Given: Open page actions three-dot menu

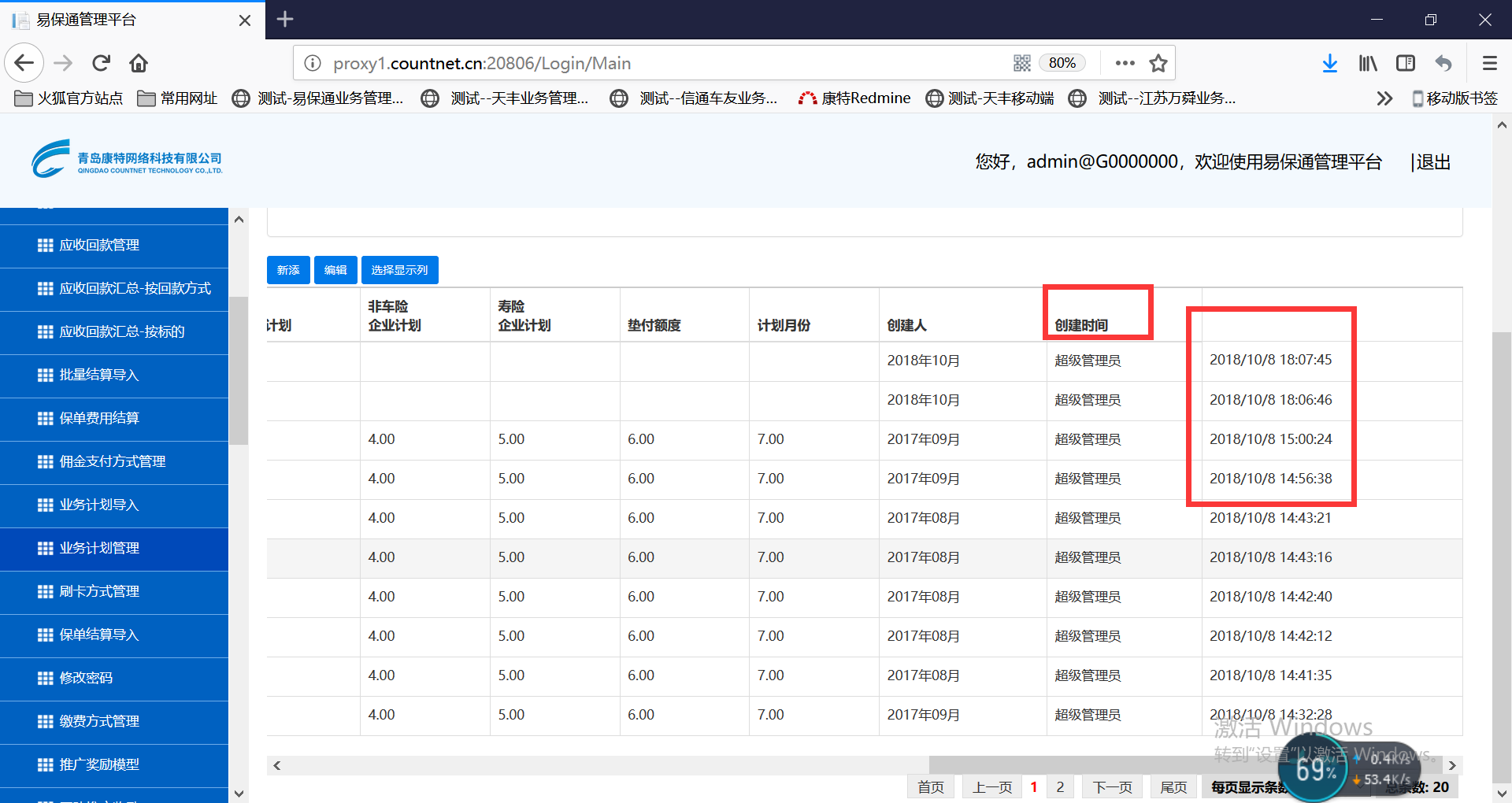Looking at the screenshot, I should (1125, 63).
